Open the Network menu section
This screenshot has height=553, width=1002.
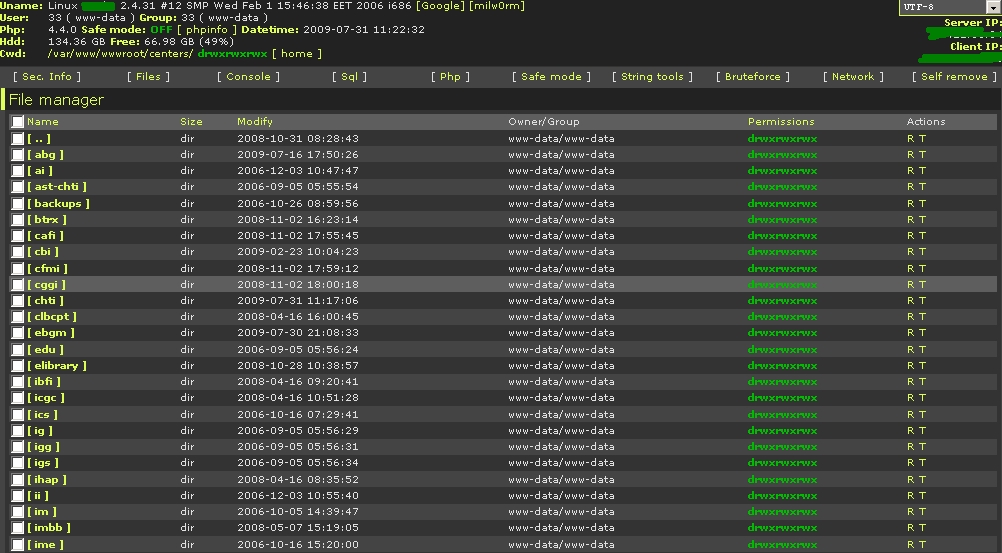(853, 77)
